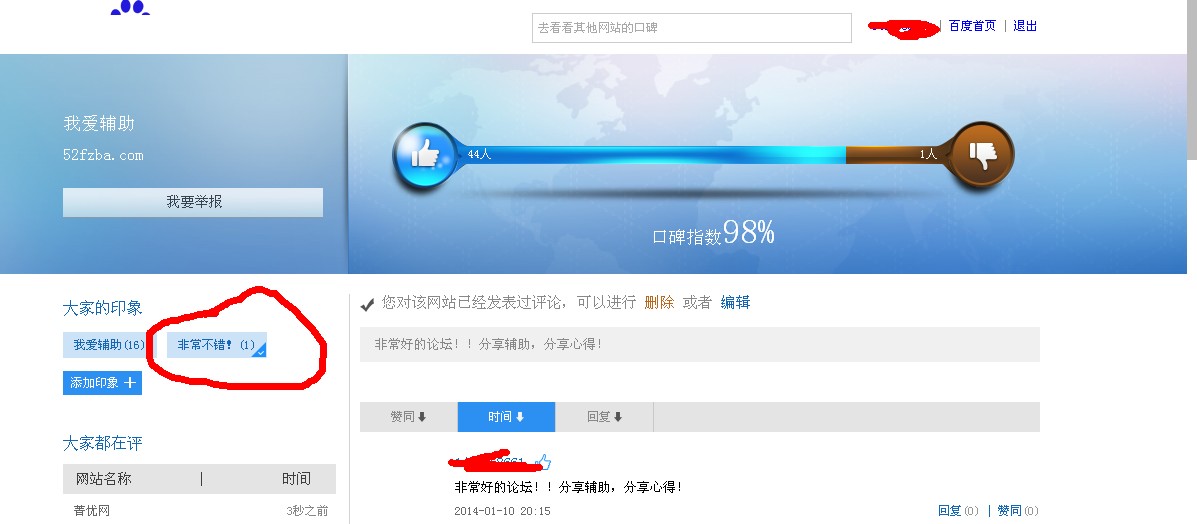Click the checkmark icon before 您对该网站
The image size is (1197, 524).
click(x=367, y=305)
